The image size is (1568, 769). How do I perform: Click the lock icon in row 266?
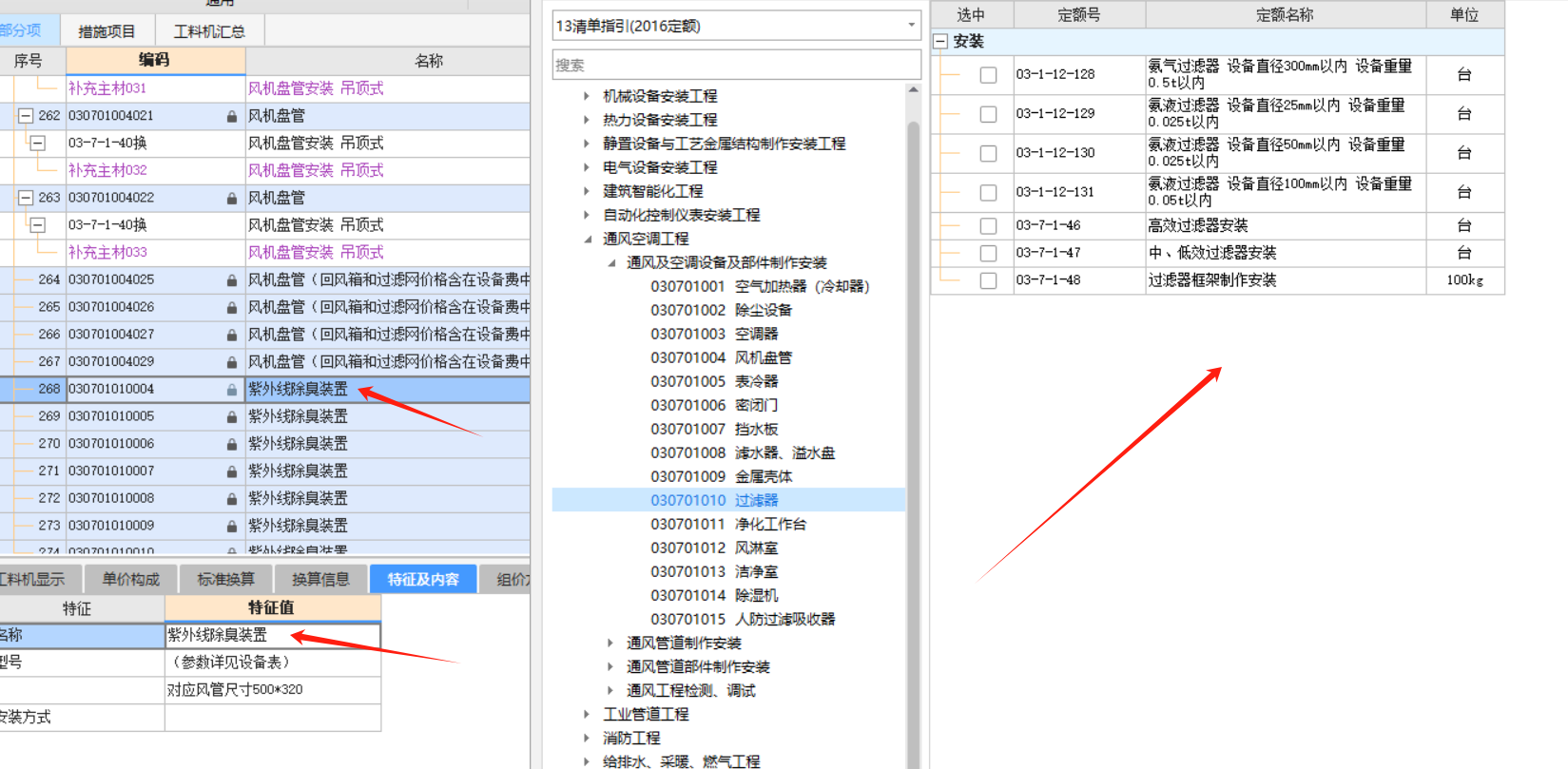[231, 335]
